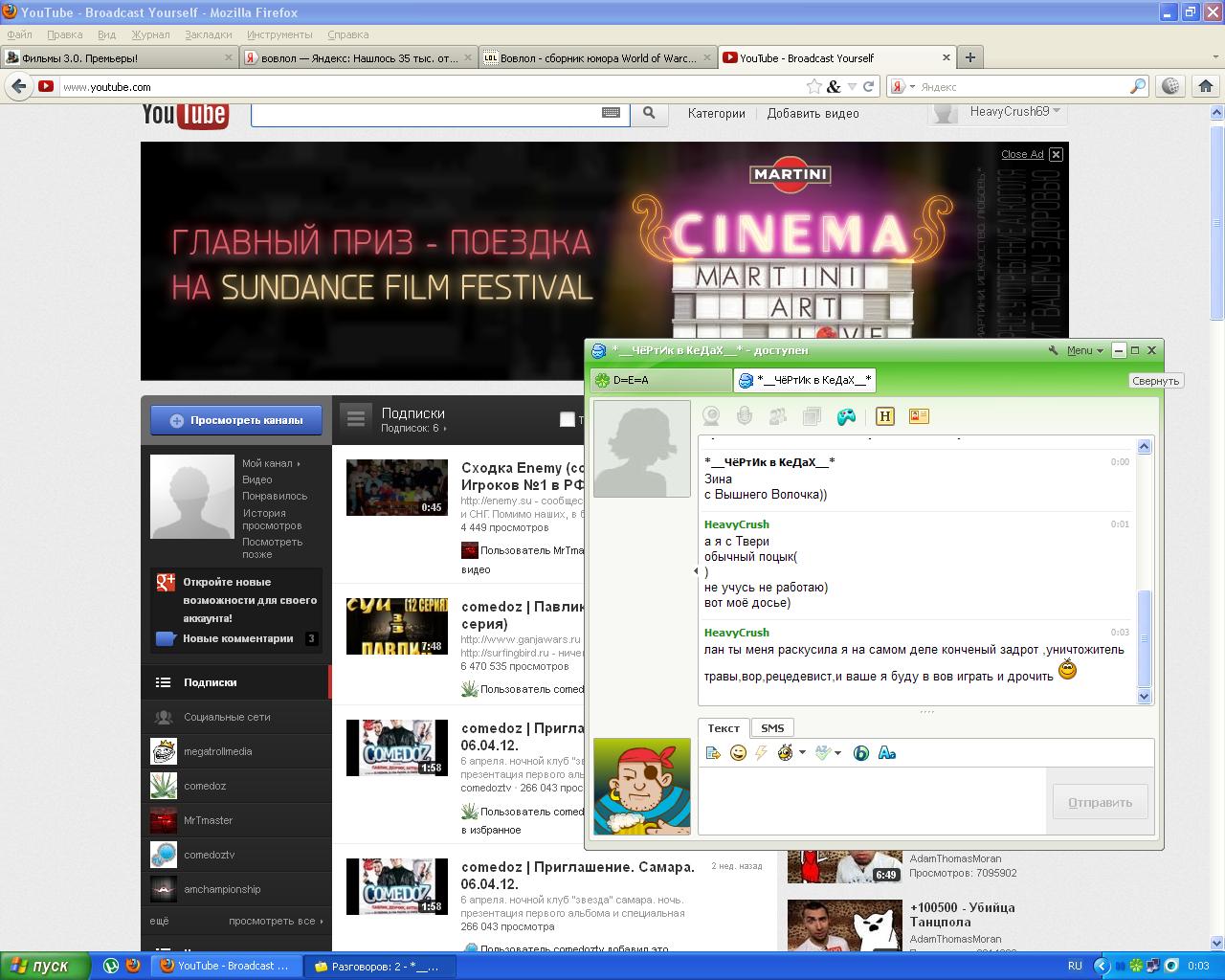Start a webcam call in the chat window
Screen dimensions: 1225x980
pyautogui.click(x=711, y=416)
